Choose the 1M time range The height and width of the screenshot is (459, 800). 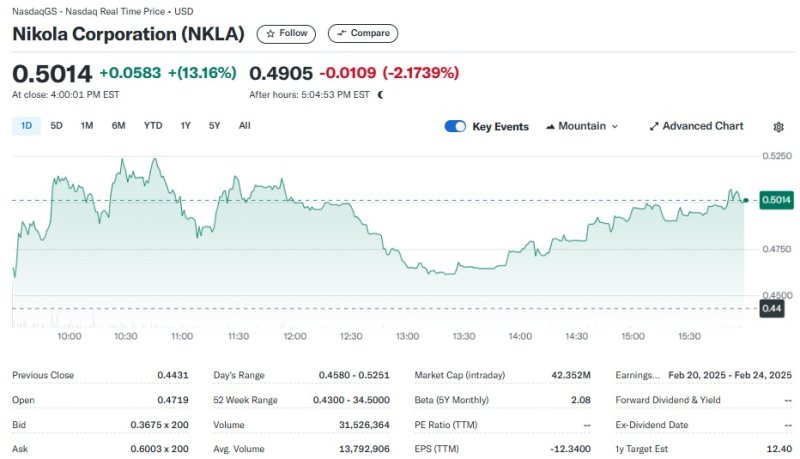[87, 126]
